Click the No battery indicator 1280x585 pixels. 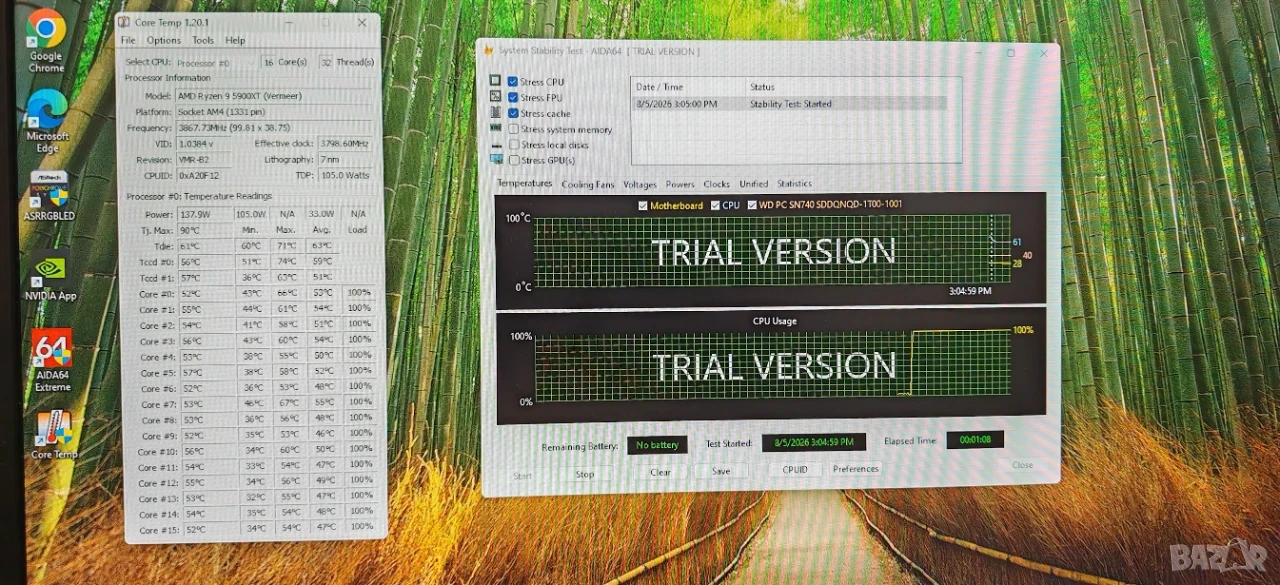tap(657, 445)
